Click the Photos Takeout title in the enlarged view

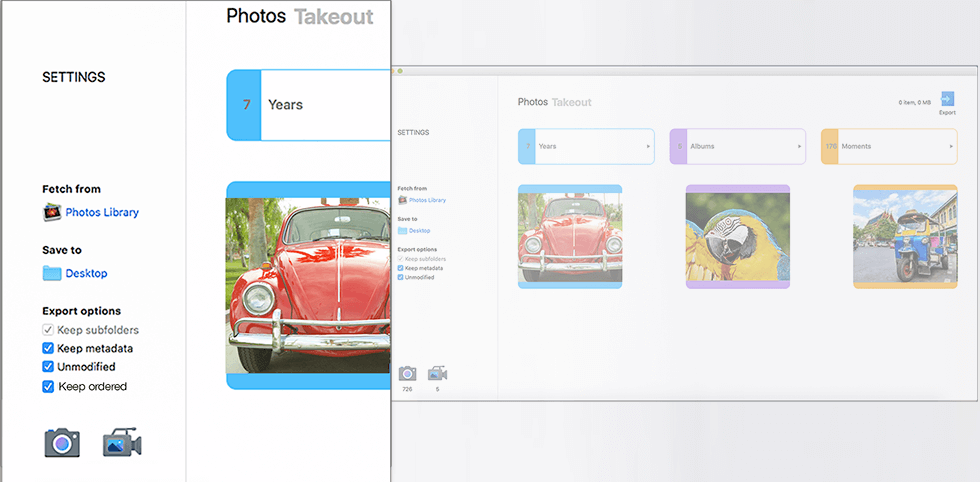pos(300,16)
